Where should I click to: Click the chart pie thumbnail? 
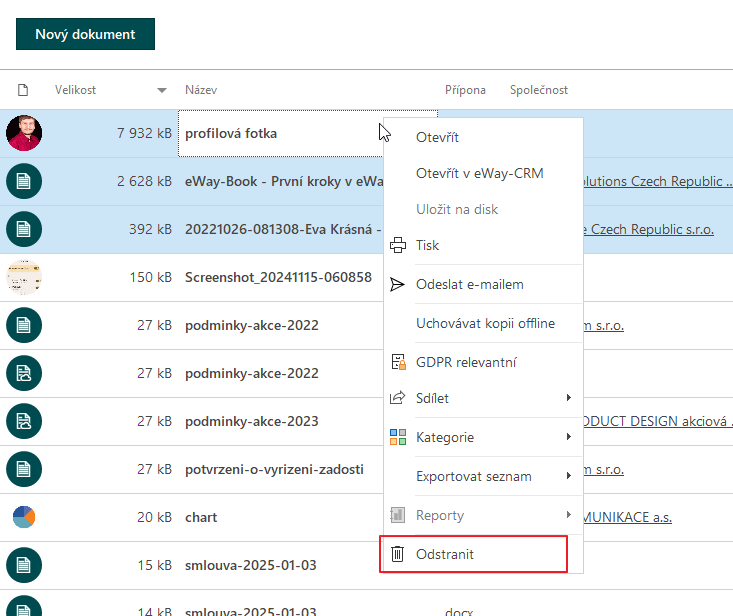click(x=24, y=517)
